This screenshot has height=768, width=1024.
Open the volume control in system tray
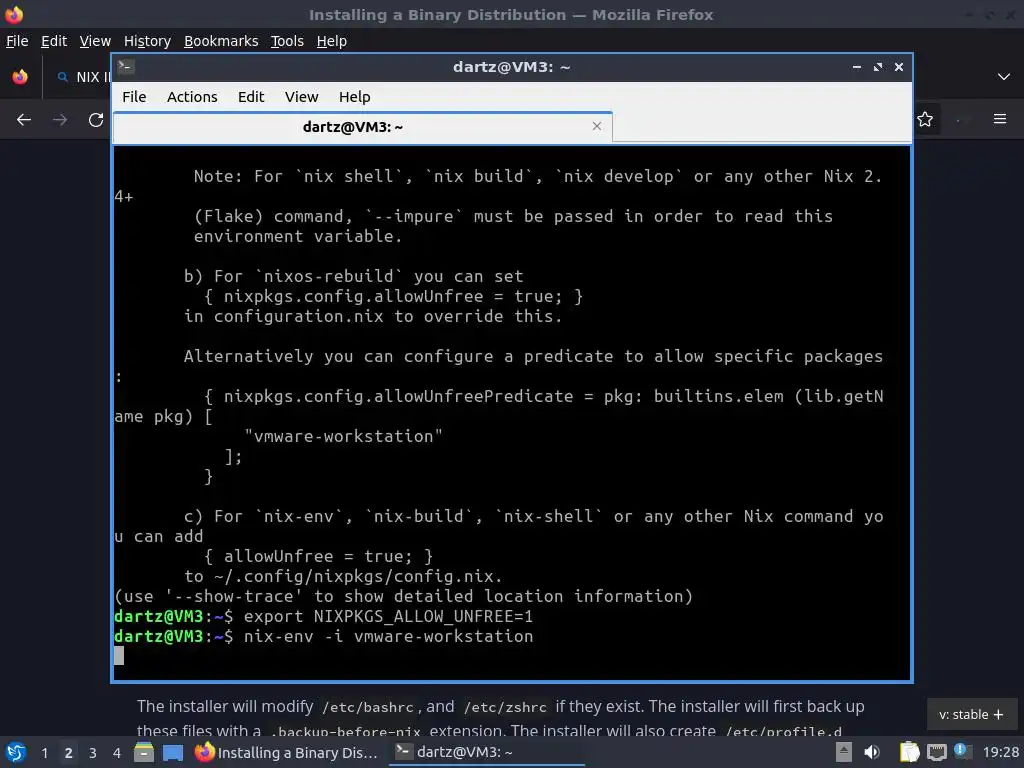coord(871,752)
